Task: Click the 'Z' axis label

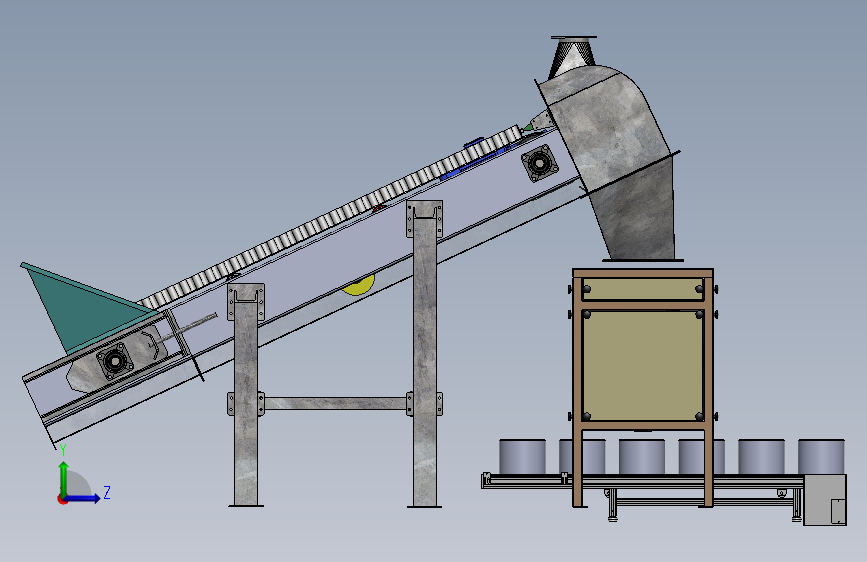Action: tap(107, 492)
